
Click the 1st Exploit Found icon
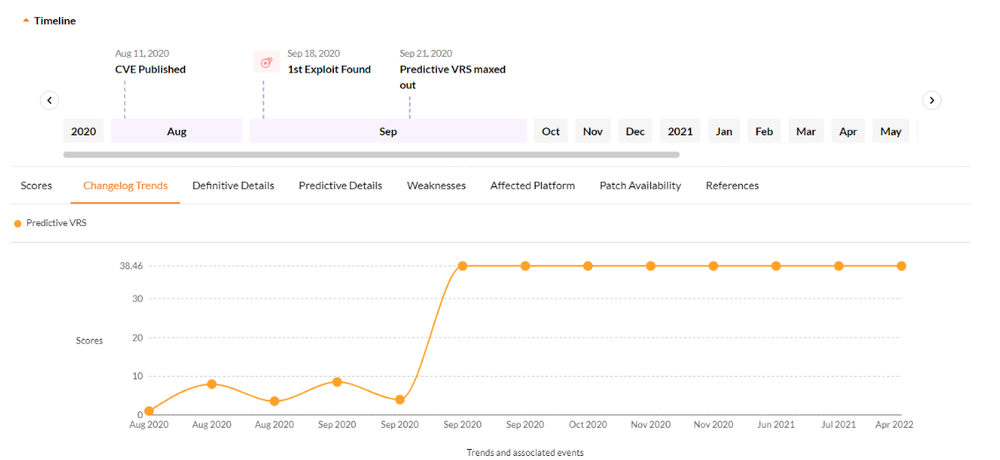(266, 62)
